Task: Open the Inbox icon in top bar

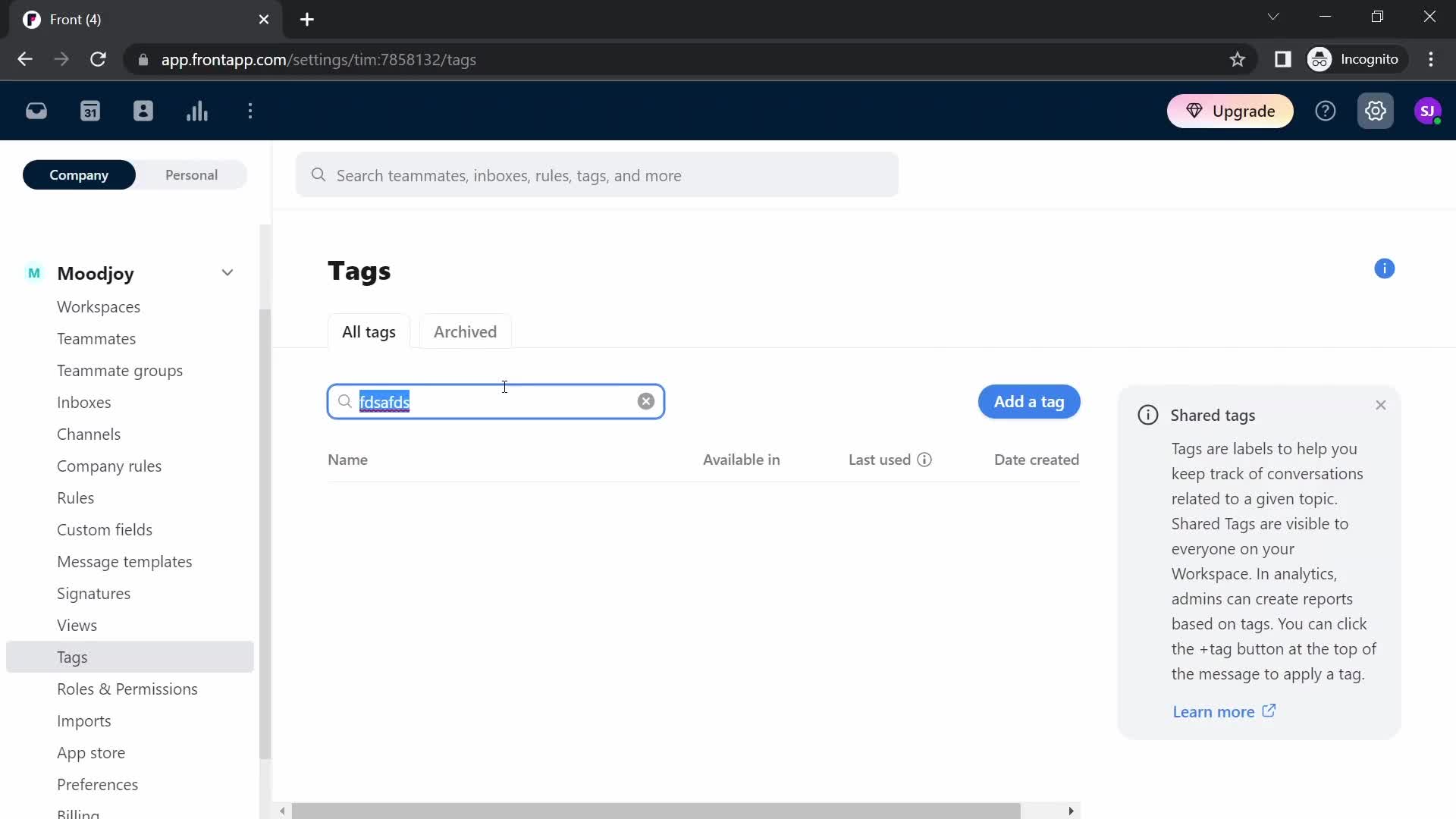Action: coord(36,111)
